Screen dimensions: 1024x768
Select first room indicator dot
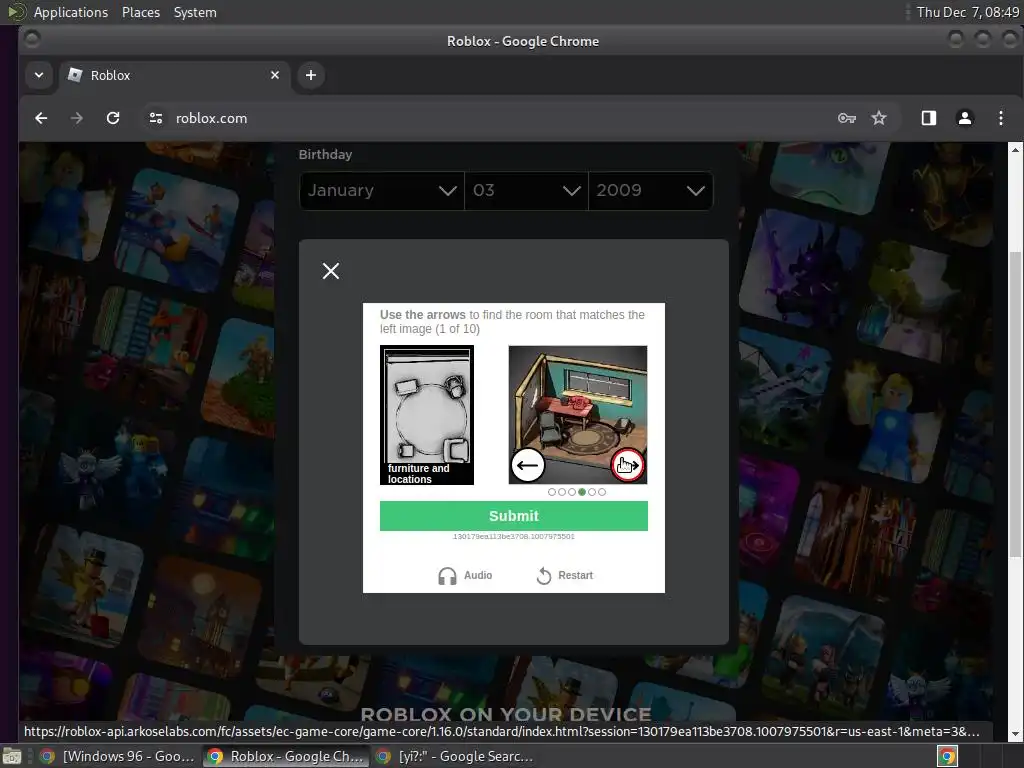click(x=552, y=492)
